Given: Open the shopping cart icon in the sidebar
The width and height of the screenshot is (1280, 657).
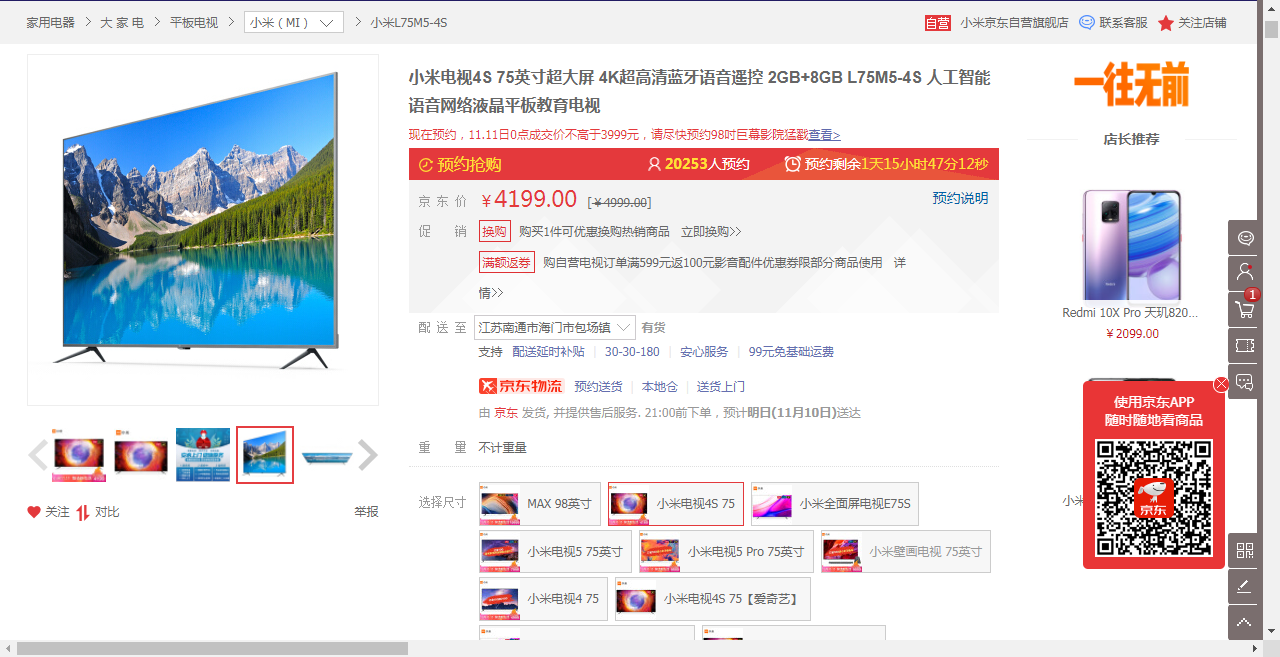Looking at the screenshot, I should pos(1244,309).
